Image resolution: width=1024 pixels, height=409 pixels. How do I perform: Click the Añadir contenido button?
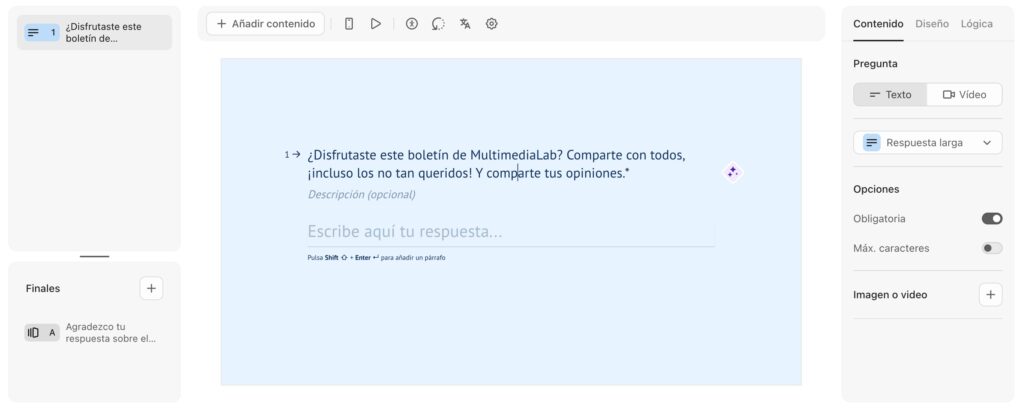click(265, 24)
